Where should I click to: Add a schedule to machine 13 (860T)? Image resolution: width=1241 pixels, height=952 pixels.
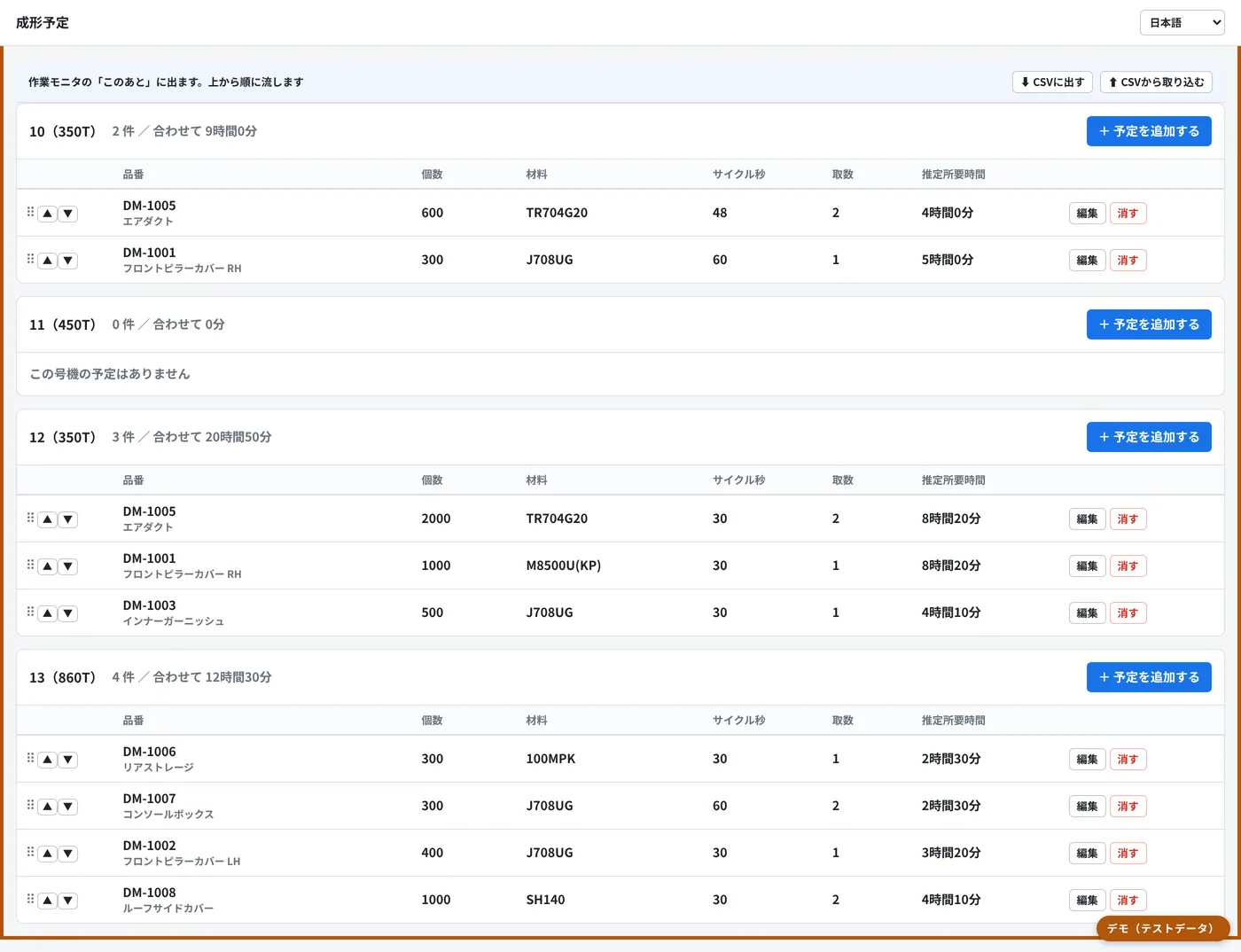click(1149, 677)
